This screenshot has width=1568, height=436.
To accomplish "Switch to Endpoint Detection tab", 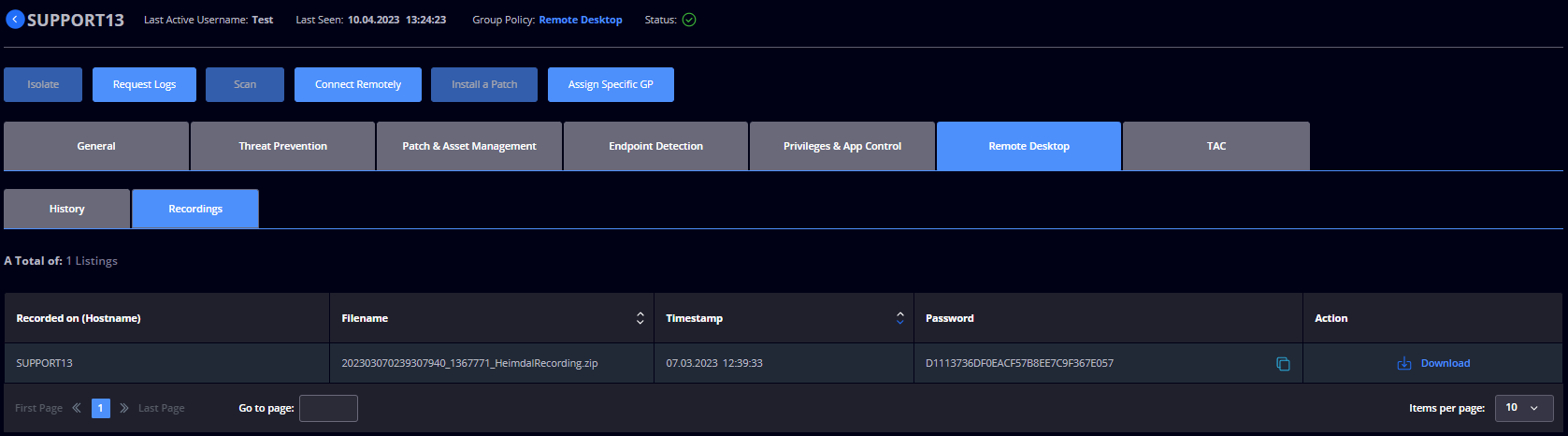I will (655, 146).
